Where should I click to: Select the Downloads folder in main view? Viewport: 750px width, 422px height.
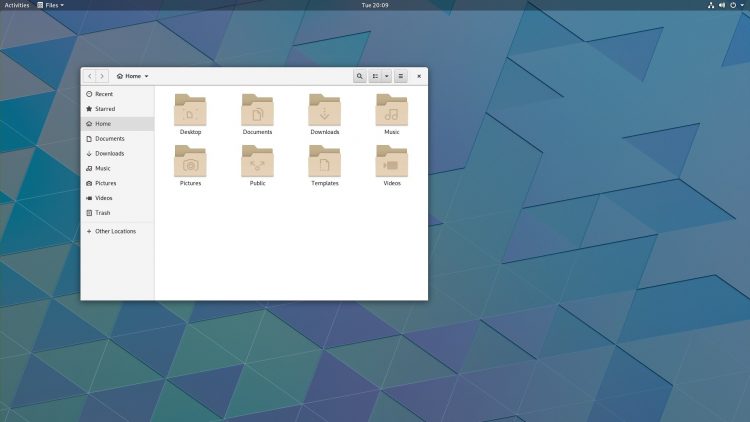coord(325,110)
